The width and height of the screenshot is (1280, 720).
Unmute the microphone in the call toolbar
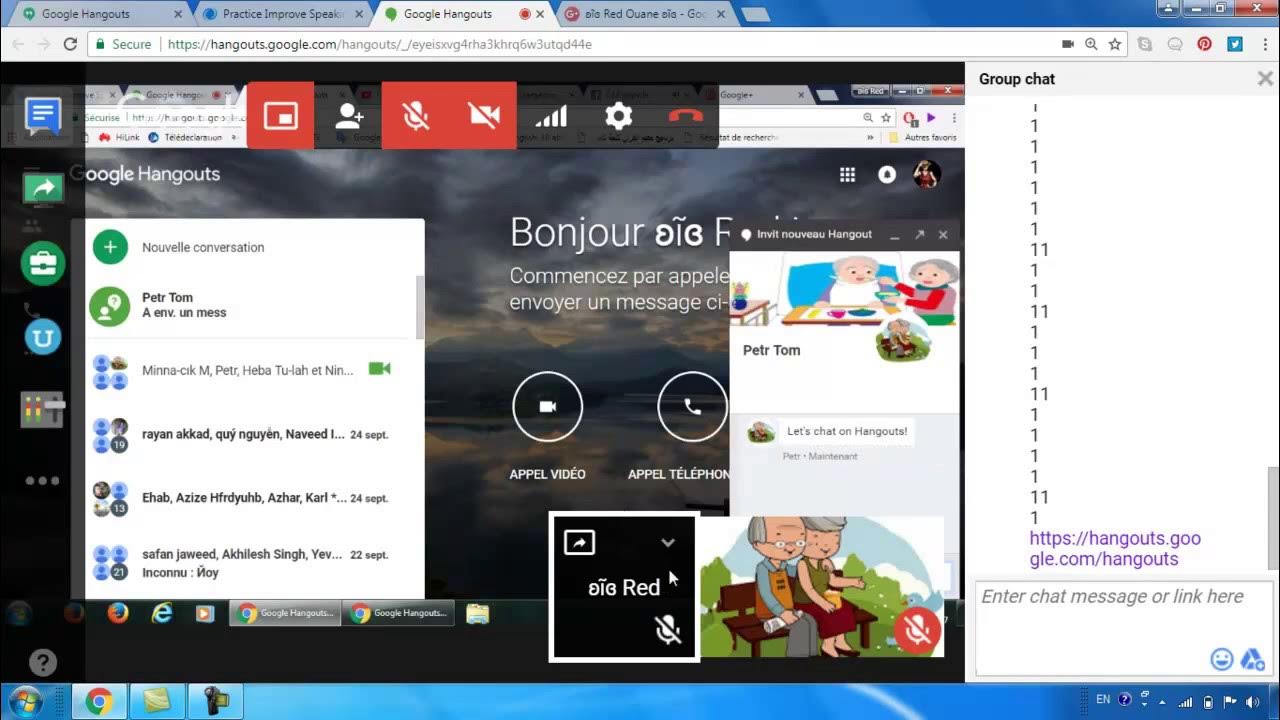click(415, 115)
